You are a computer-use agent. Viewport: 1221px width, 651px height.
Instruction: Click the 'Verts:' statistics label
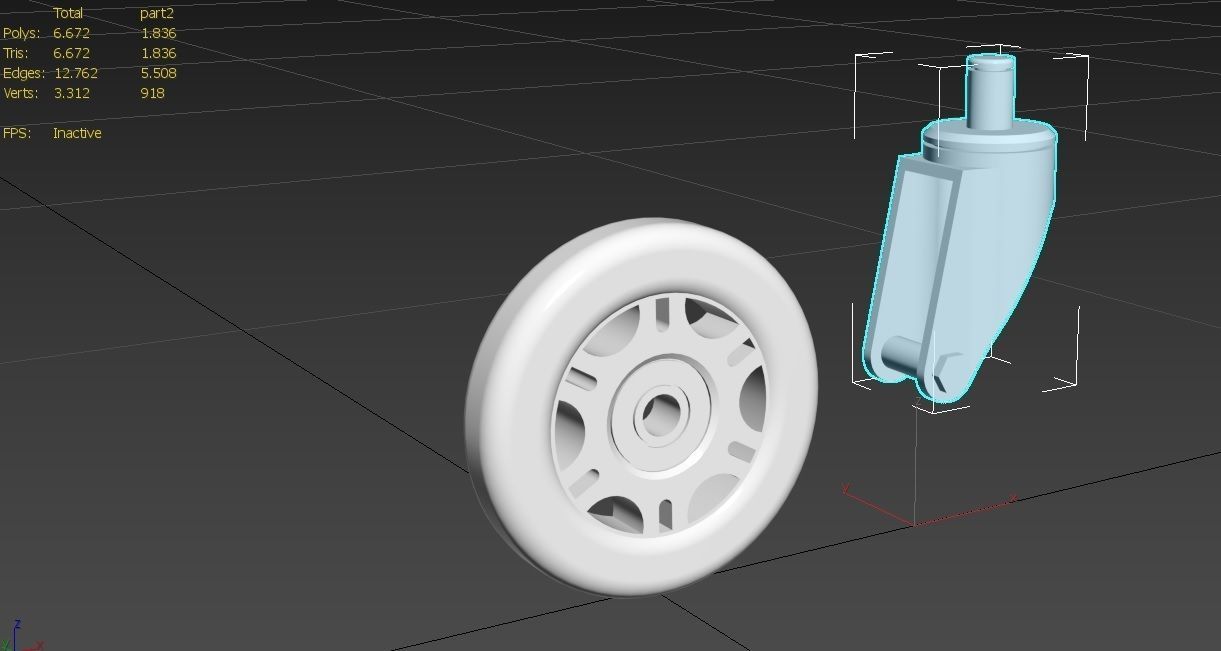pos(20,93)
